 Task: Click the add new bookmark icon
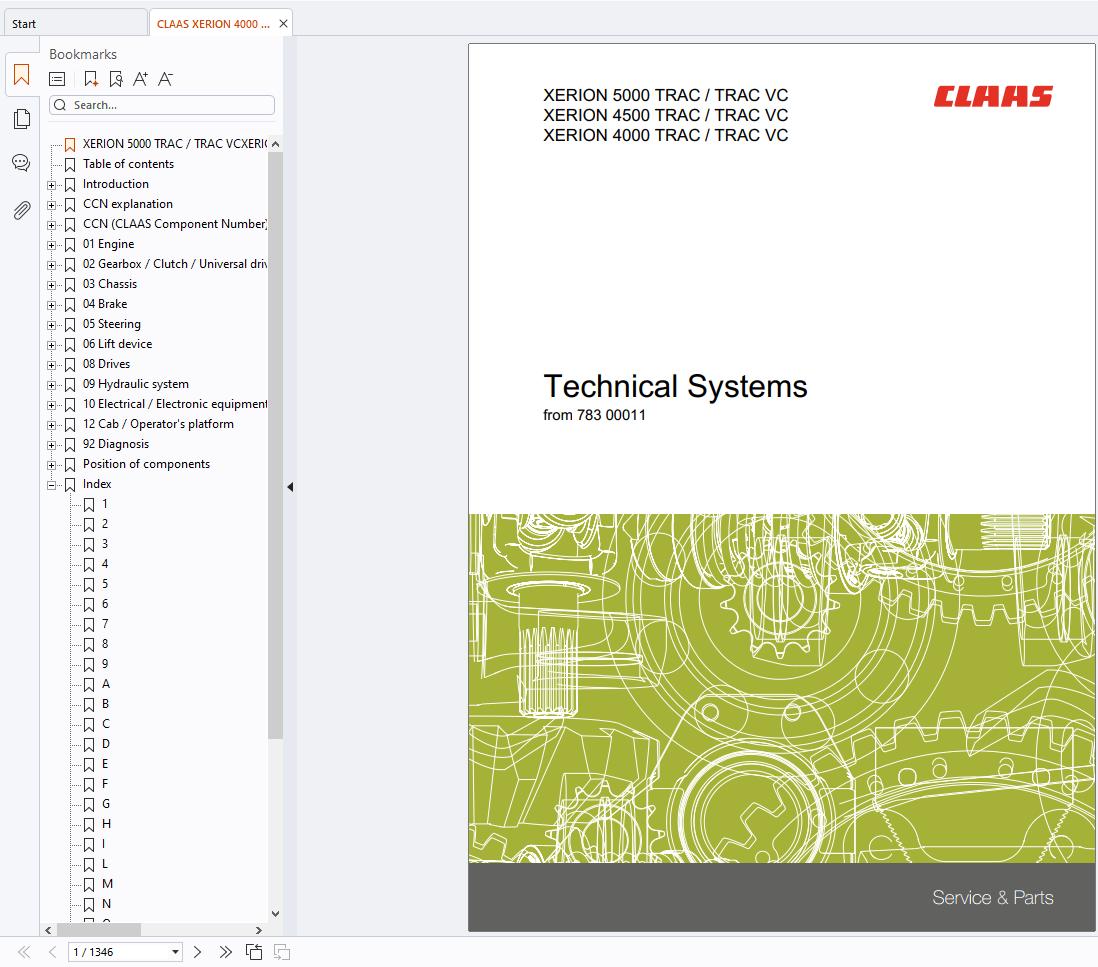coord(91,79)
